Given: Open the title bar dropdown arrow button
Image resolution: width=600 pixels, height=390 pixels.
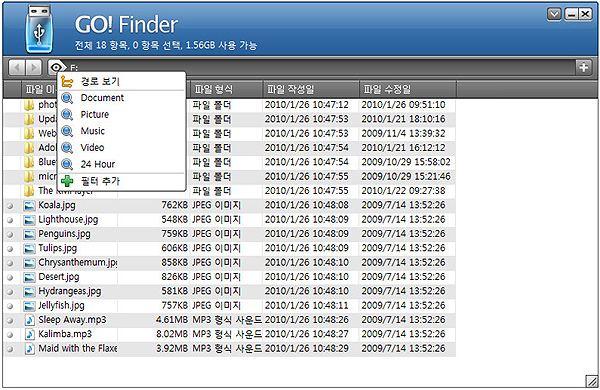Looking at the screenshot, I should click(x=554, y=14).
